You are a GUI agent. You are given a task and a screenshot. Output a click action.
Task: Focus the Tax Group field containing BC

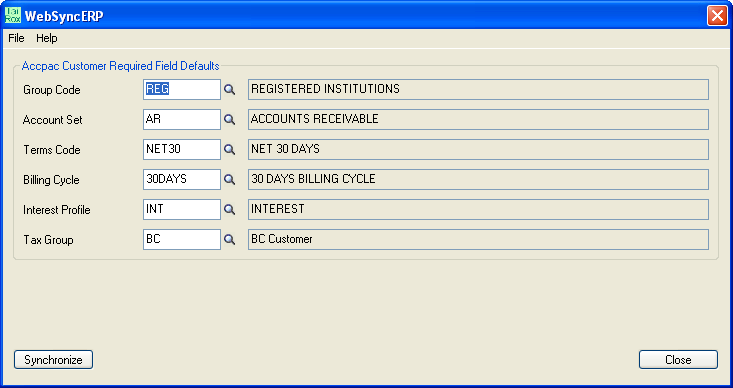click(182, 239)
